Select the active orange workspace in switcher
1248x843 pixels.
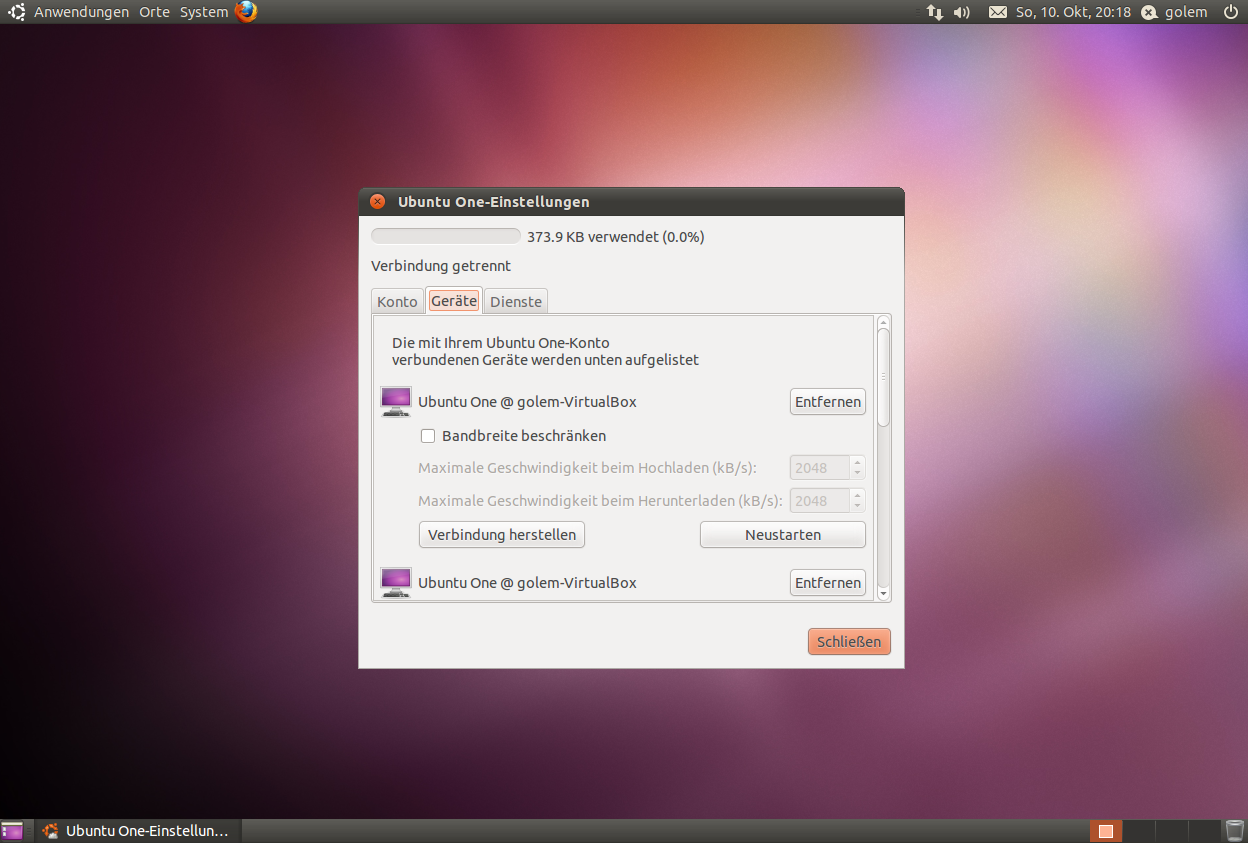tap(1105, 831)
